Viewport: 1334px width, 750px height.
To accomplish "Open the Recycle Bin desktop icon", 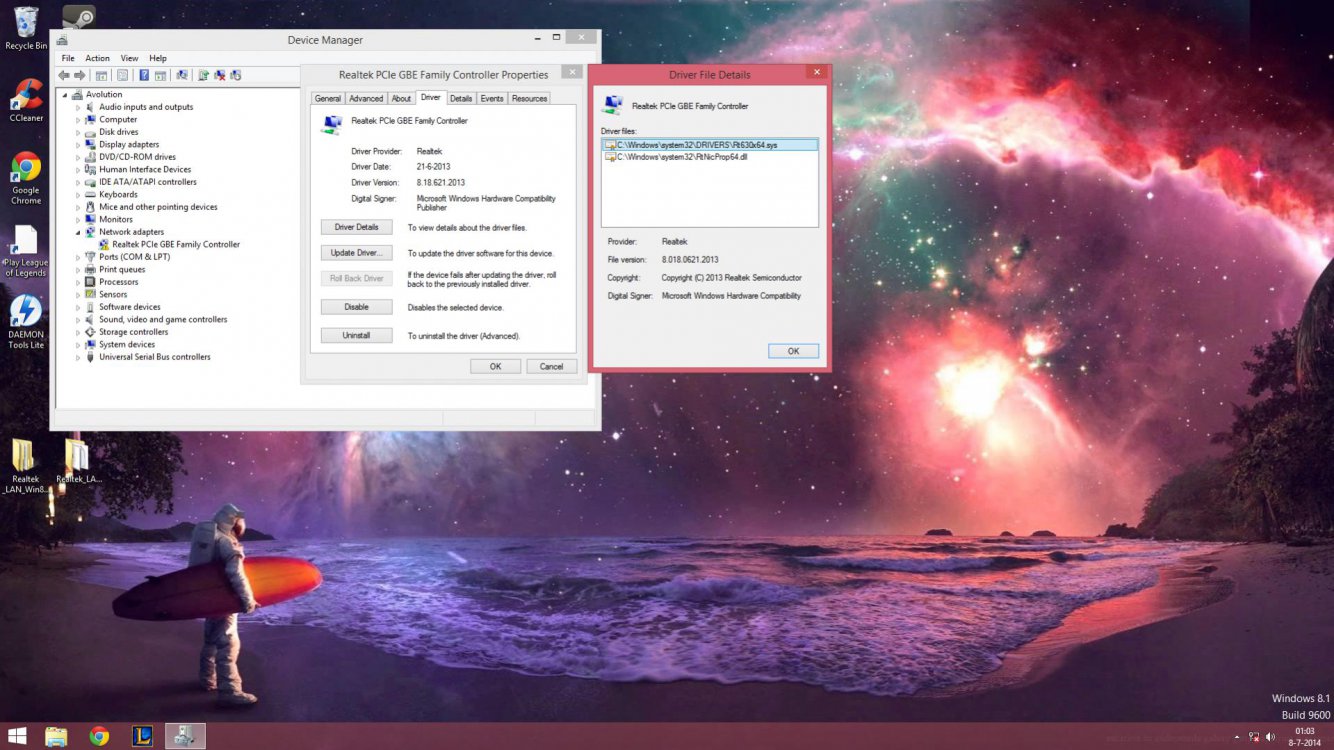I will 26,28.
